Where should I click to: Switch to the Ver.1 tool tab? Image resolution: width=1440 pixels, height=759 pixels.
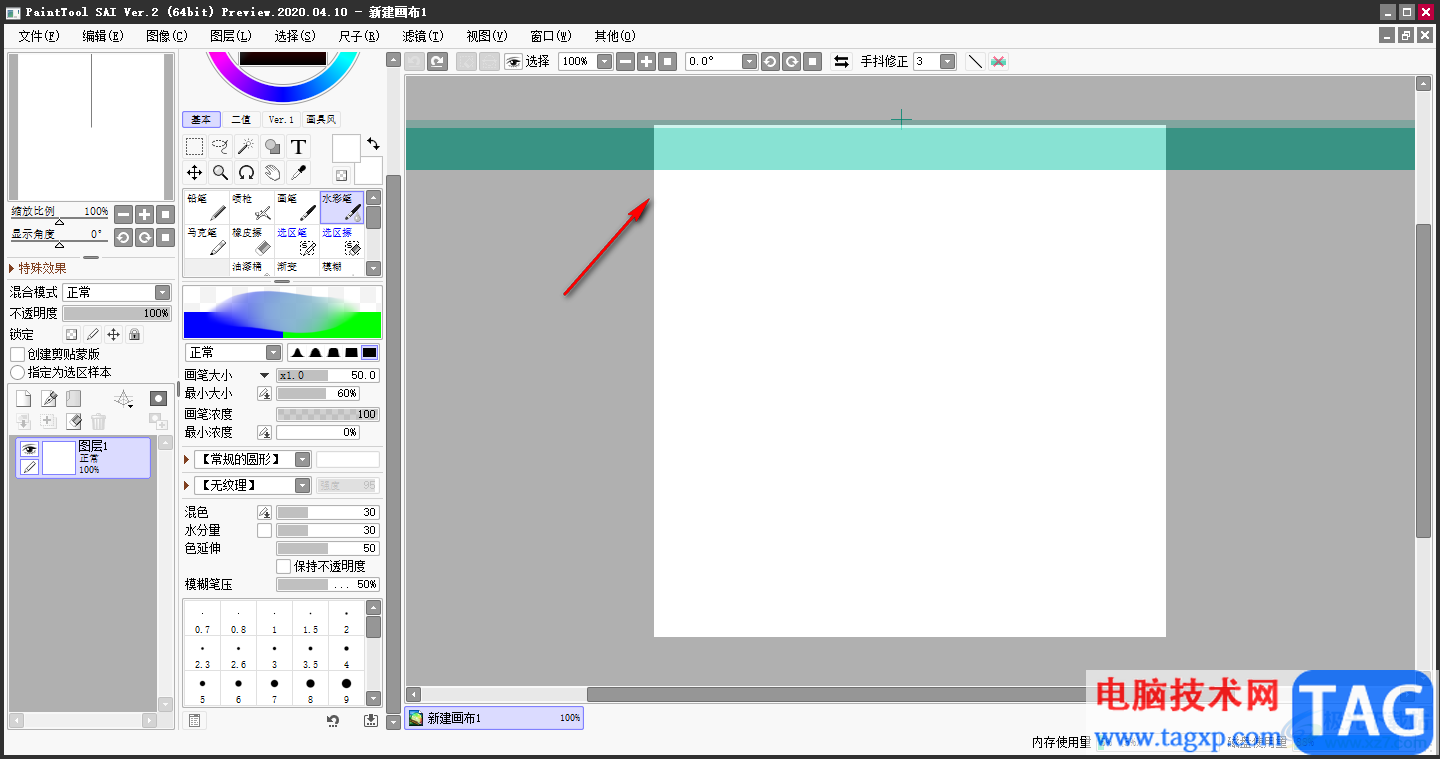(x=281, y=120)
